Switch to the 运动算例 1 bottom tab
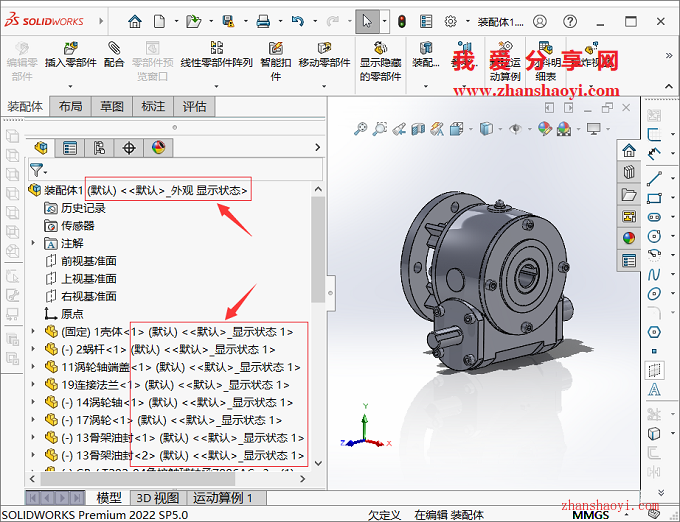Screen dimensions: 680x522 222,498
